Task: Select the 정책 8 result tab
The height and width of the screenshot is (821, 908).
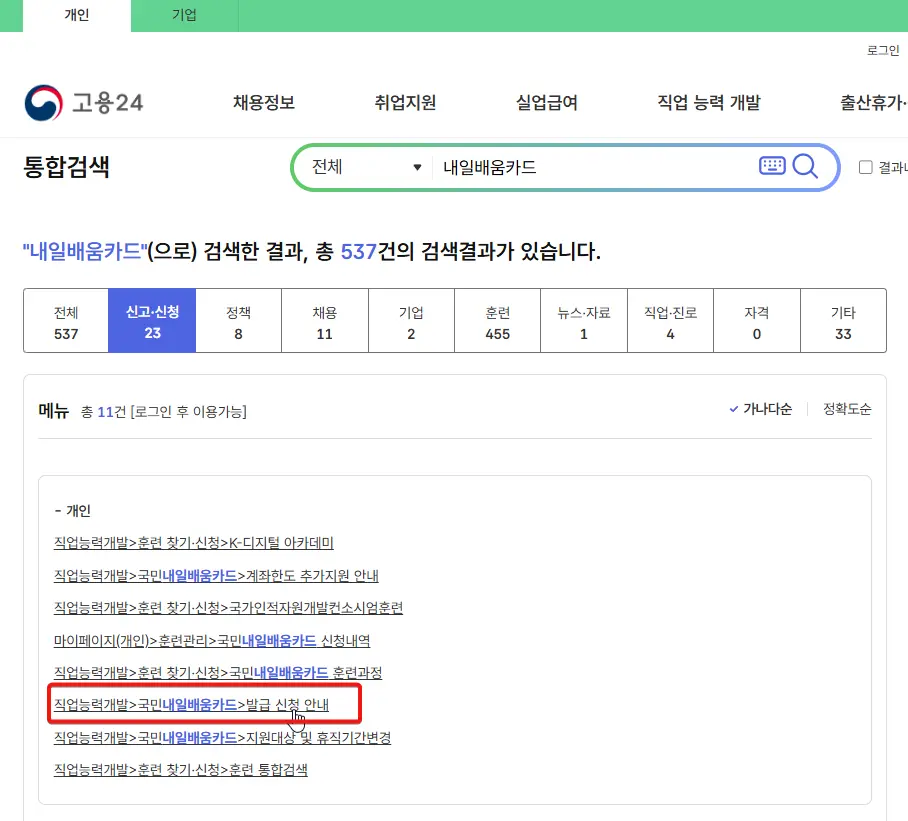Action: pos(239,321)
